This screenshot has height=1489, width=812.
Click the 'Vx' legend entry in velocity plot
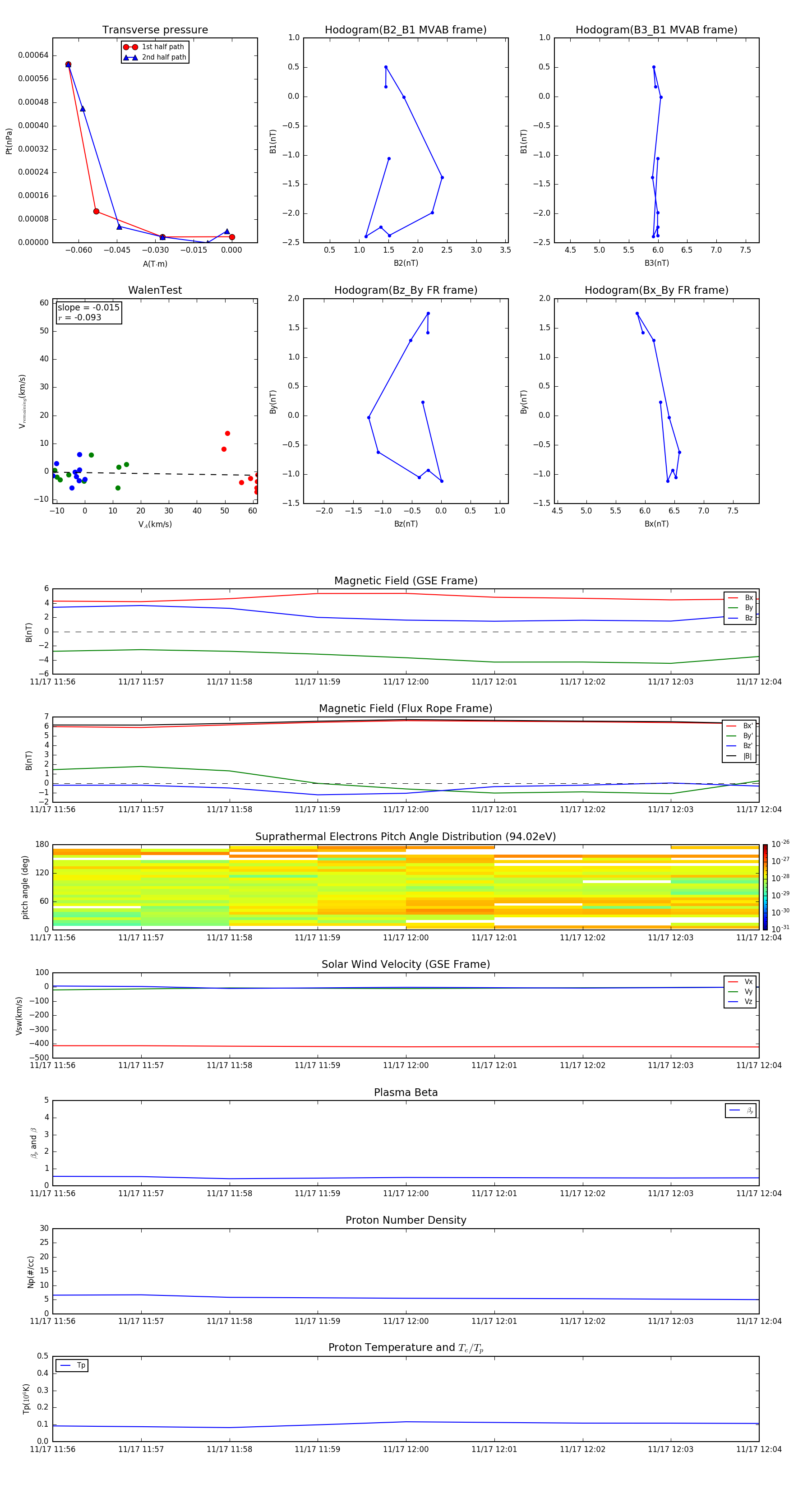pyautogui.click(x=740, y=981)
